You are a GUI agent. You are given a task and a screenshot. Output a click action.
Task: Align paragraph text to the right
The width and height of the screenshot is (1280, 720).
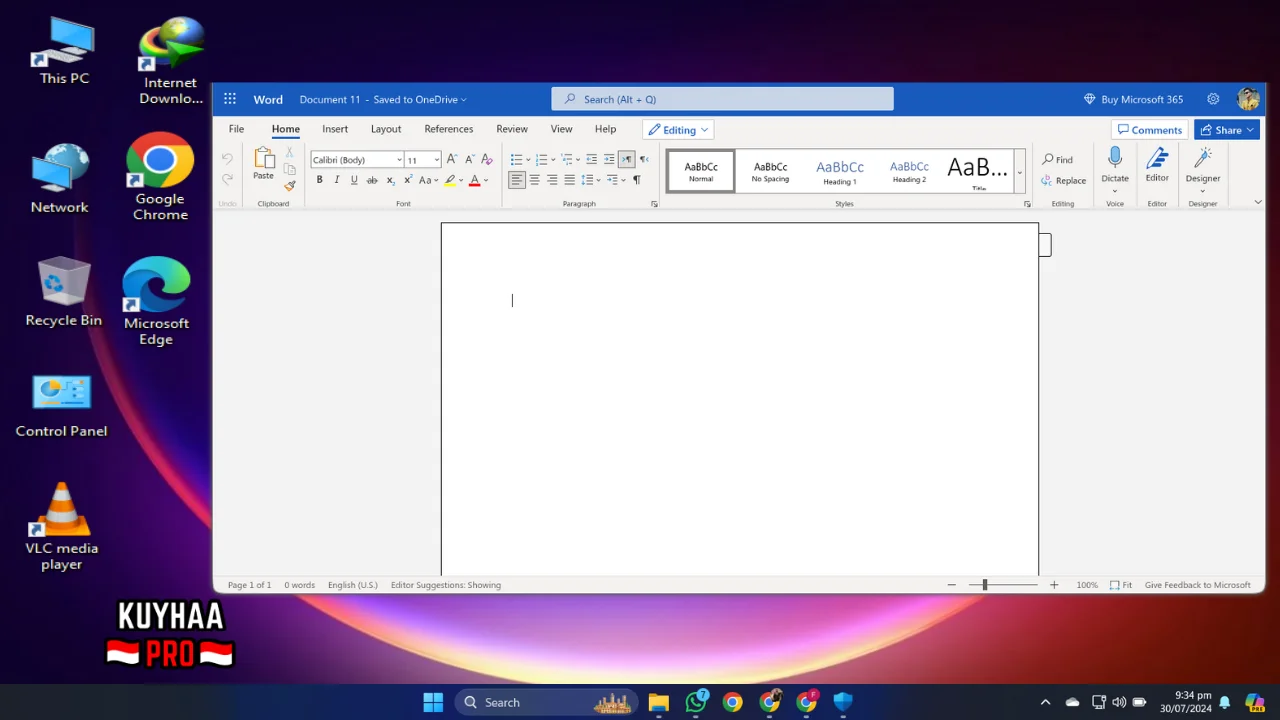point(552,180)
